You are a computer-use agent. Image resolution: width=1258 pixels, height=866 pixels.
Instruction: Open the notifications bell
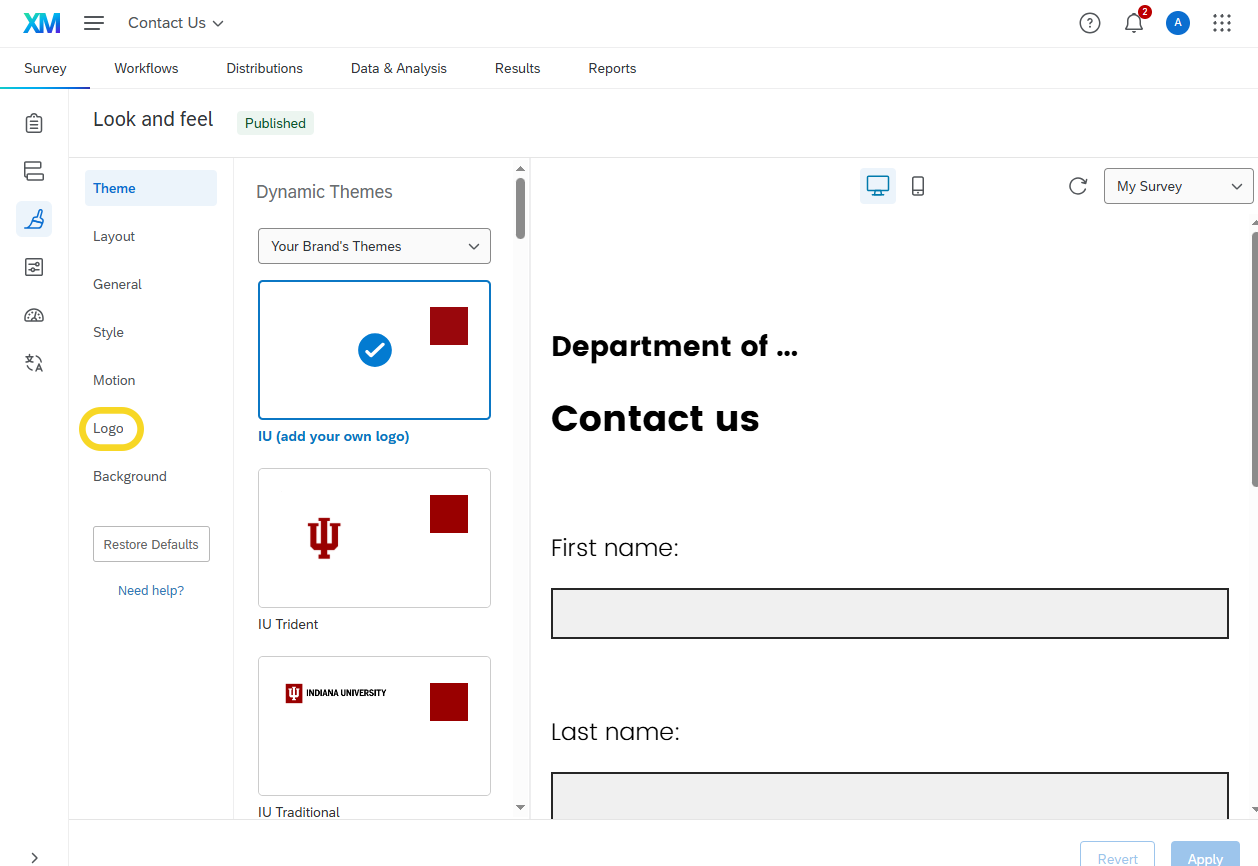[1134, 23]
